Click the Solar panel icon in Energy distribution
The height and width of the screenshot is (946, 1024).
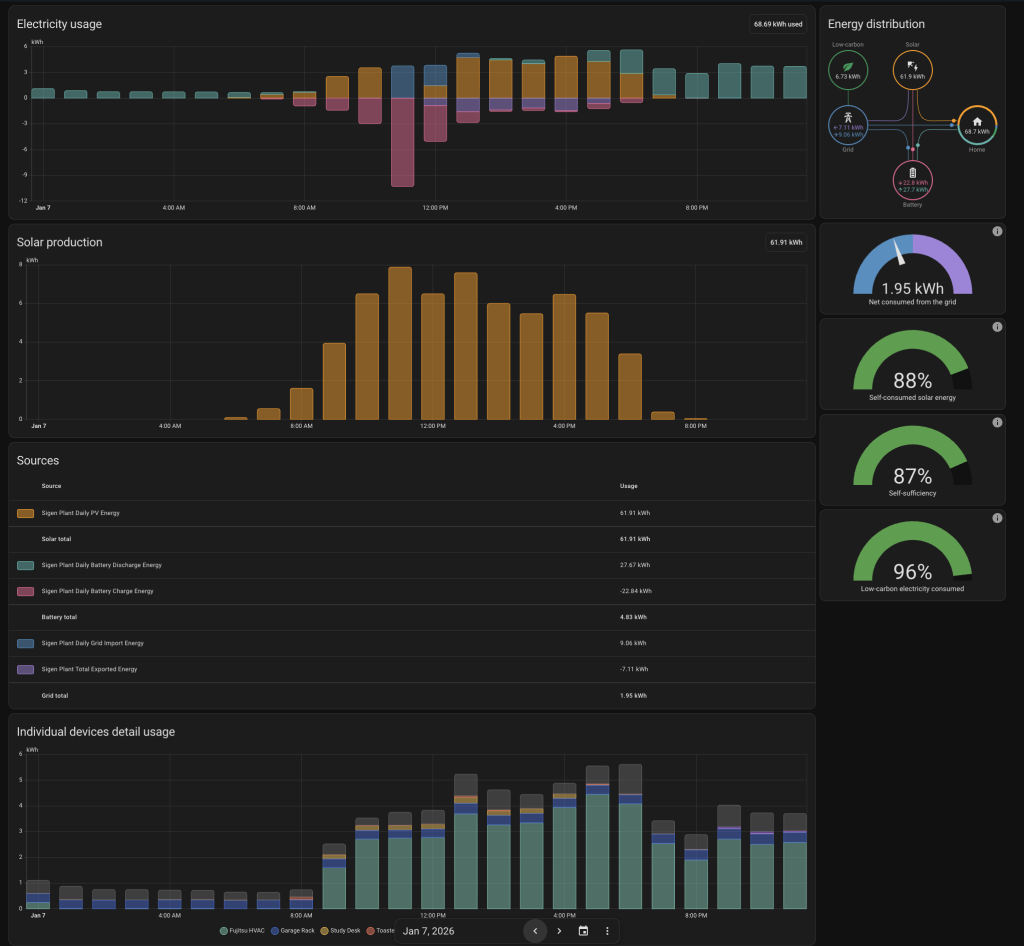pyautogui.click(x=912, y=65)
